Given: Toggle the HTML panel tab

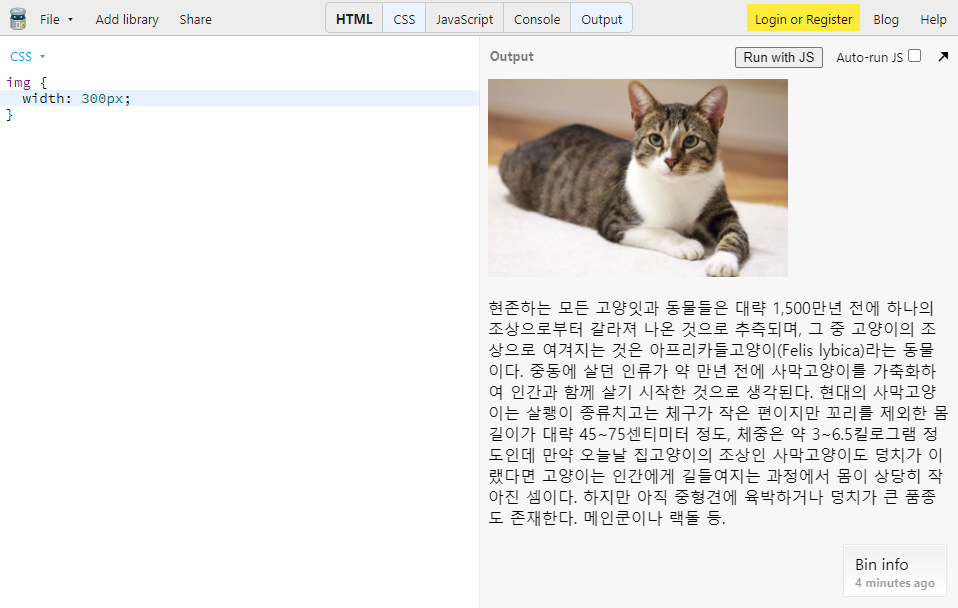Looking at the screenshot, I should [x=354, y=19].
